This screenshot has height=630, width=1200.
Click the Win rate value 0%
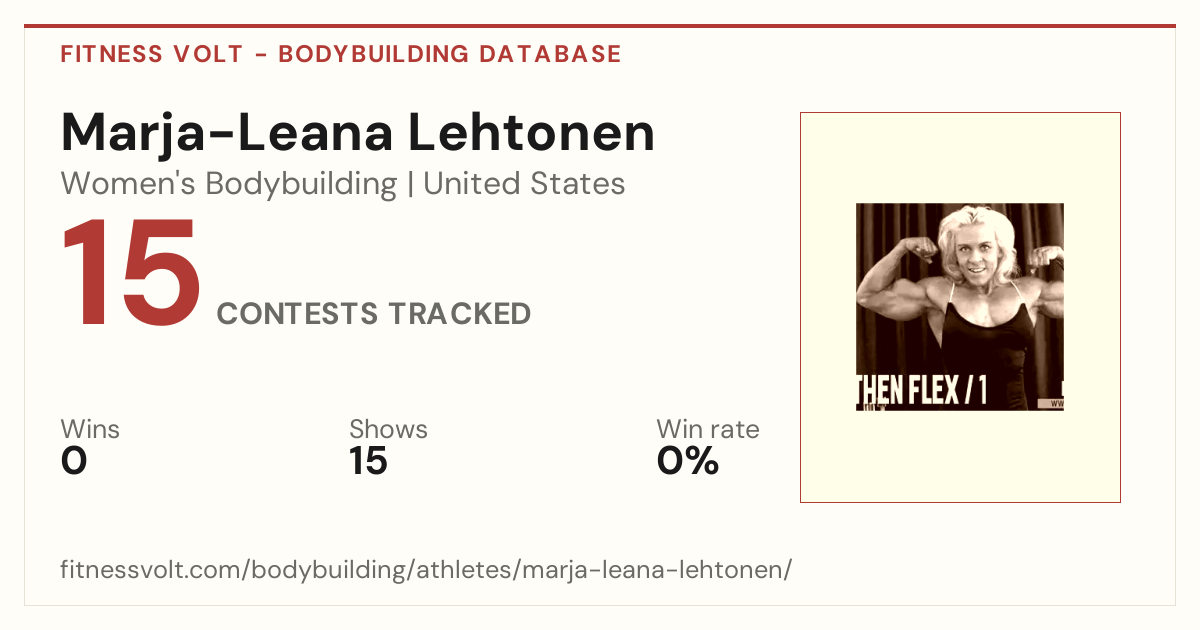pos(688,461)
